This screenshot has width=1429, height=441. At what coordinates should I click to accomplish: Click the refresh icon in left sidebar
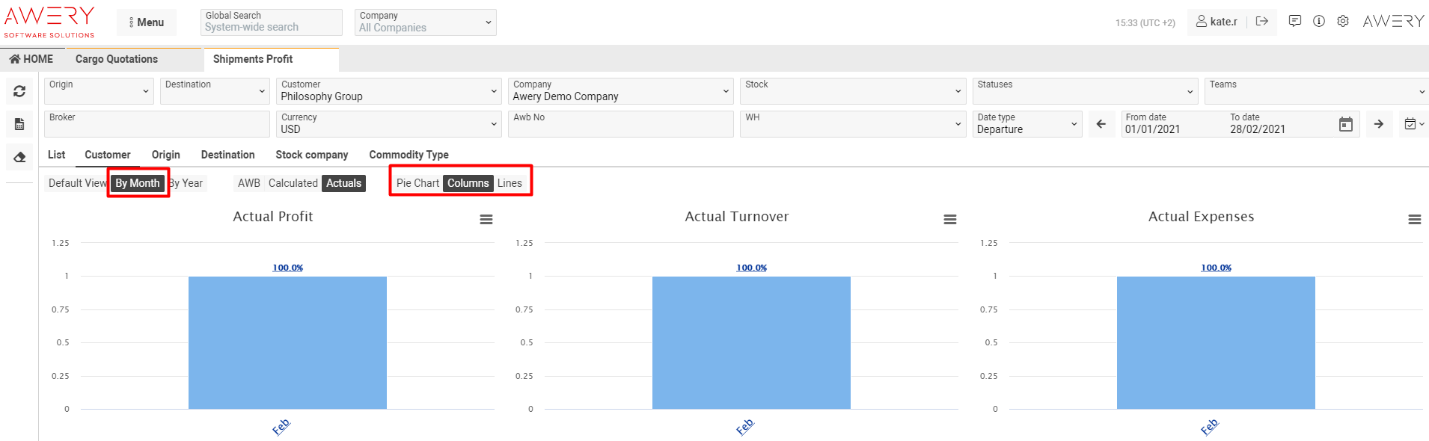click(x=19, y=91)
